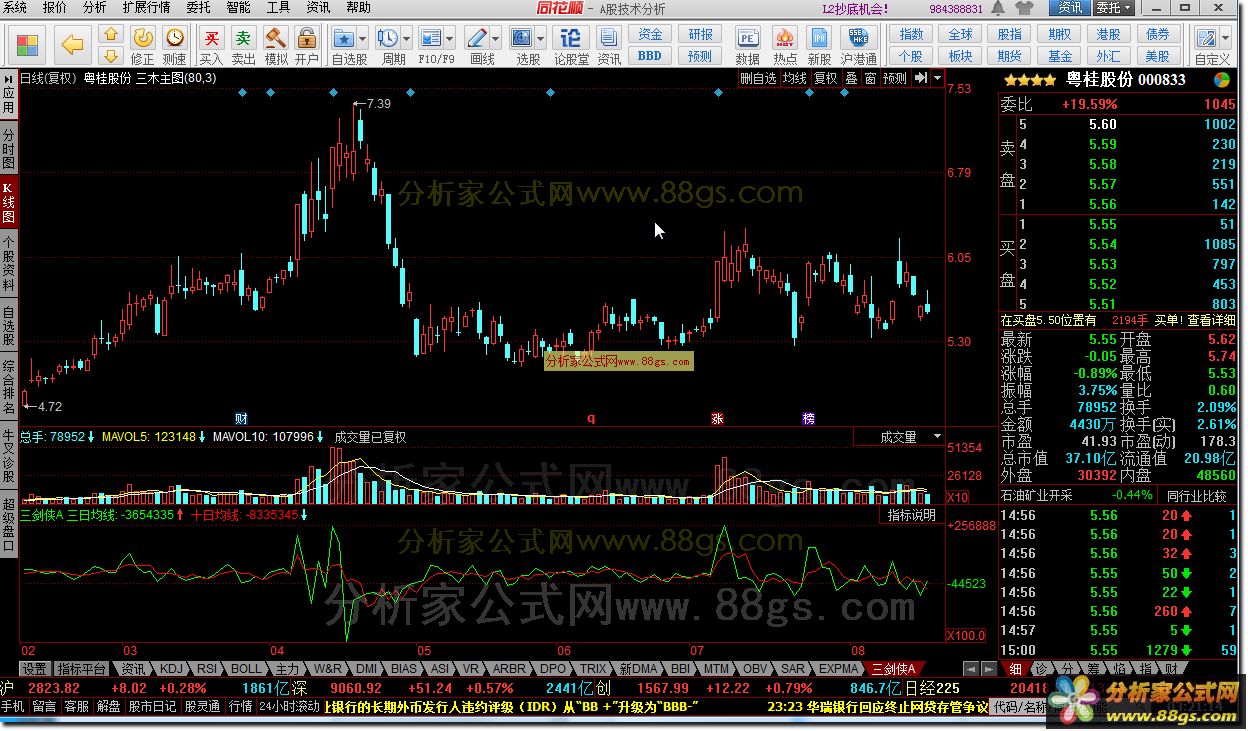The width and height of the screenshot is (1248, 731).
Task: Click the 新股 IPO icon
Action: tap(819, 39)
